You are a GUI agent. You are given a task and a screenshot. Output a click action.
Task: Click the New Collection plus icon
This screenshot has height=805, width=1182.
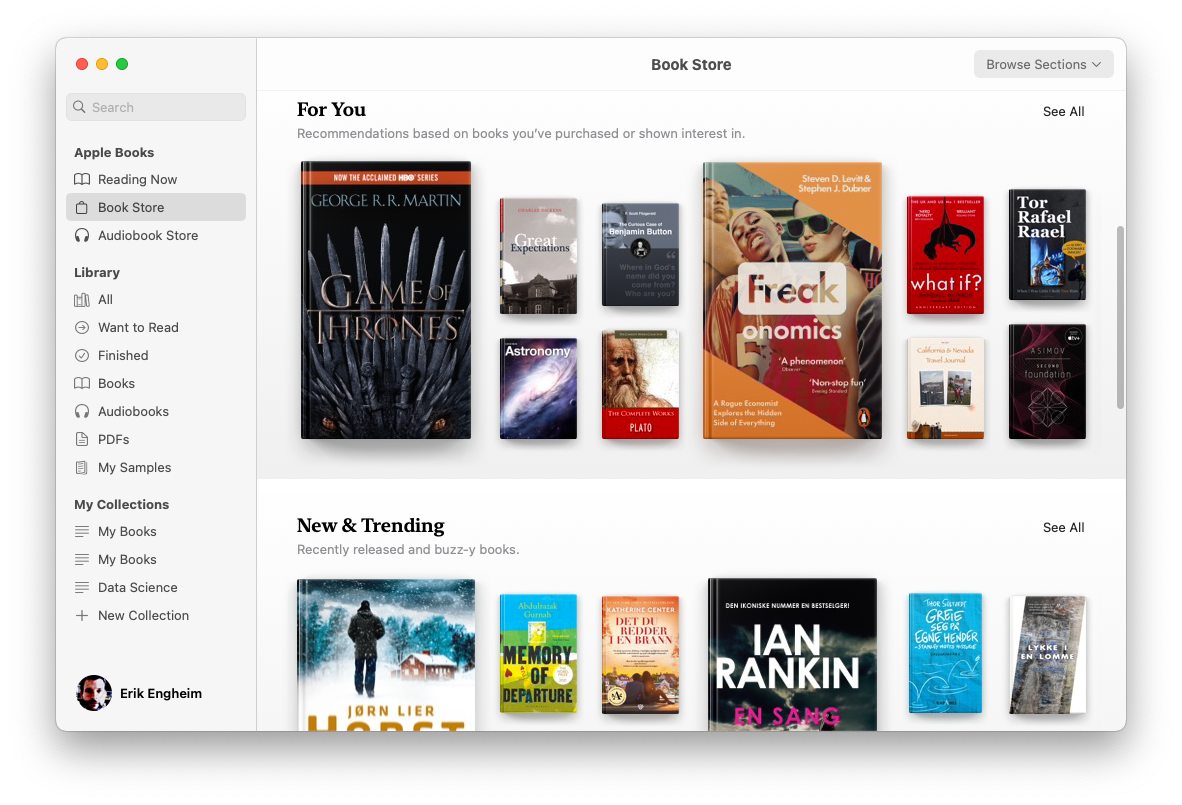[81, 615]
